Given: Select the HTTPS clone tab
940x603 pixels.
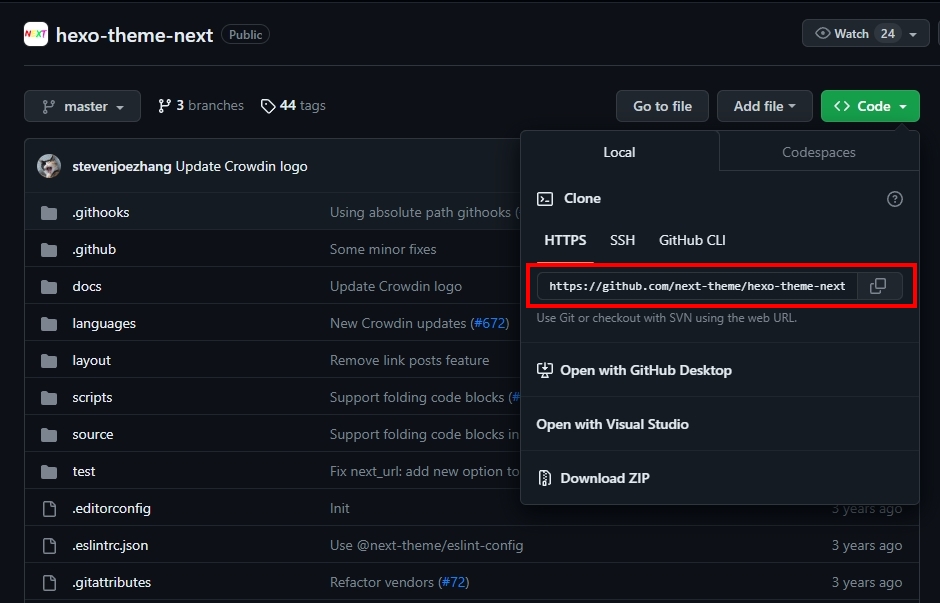Looking at the screenshot, I should (x=565, y=240).
